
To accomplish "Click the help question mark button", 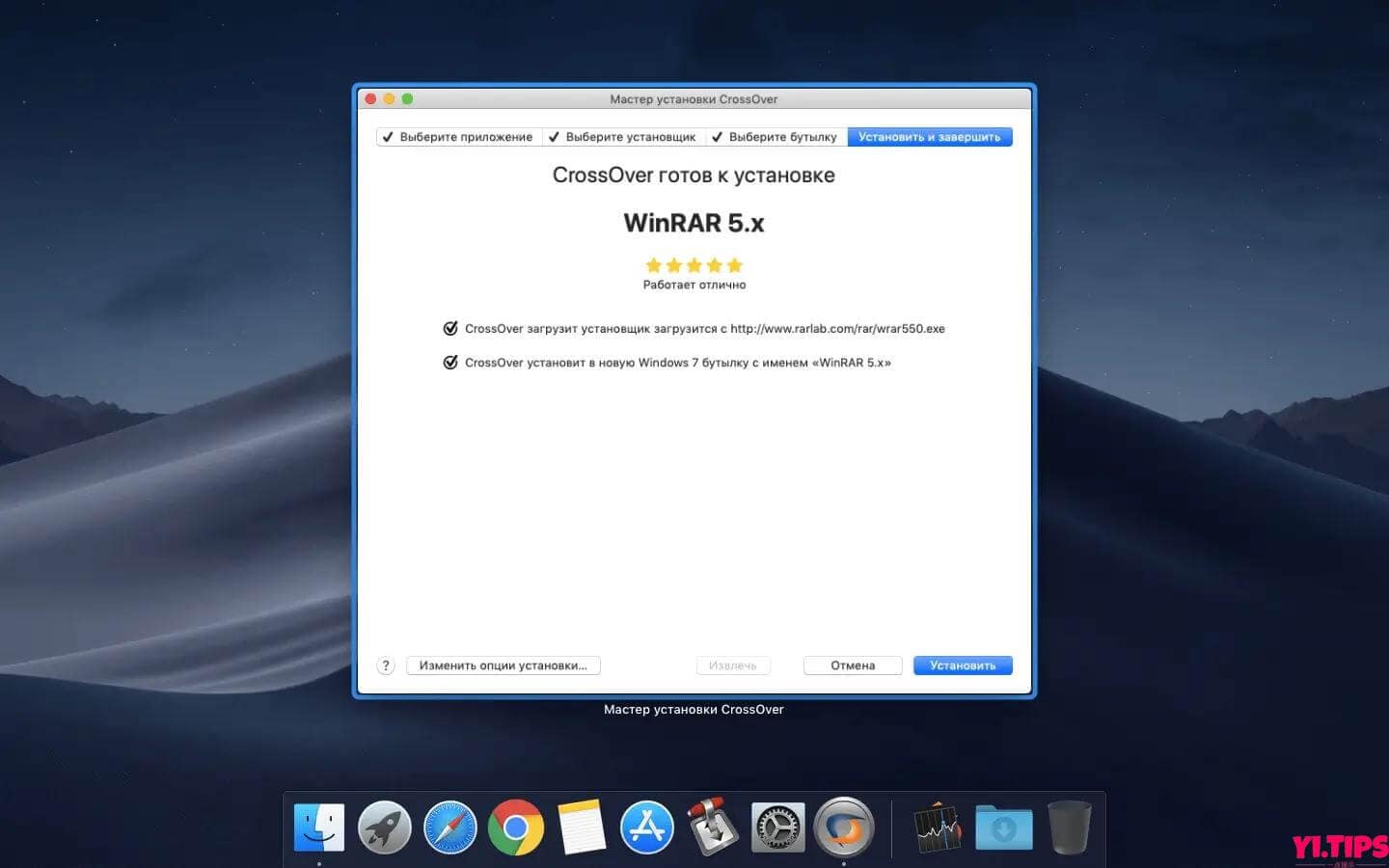I will (x=386, y=665).
